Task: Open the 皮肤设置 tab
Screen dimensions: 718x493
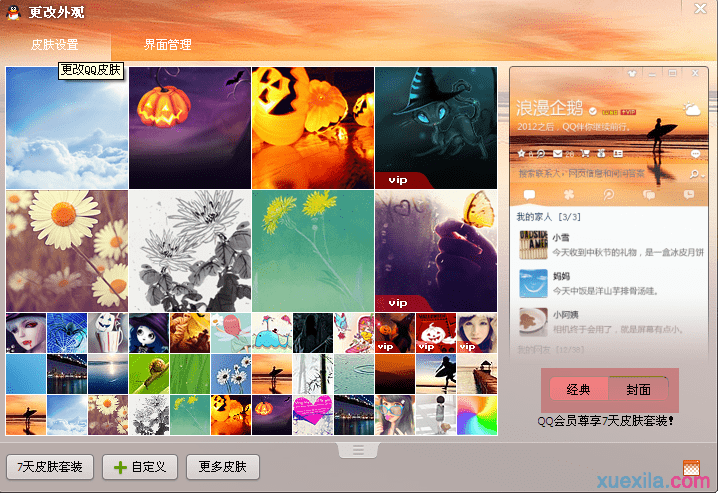Action: coord(54,45)
